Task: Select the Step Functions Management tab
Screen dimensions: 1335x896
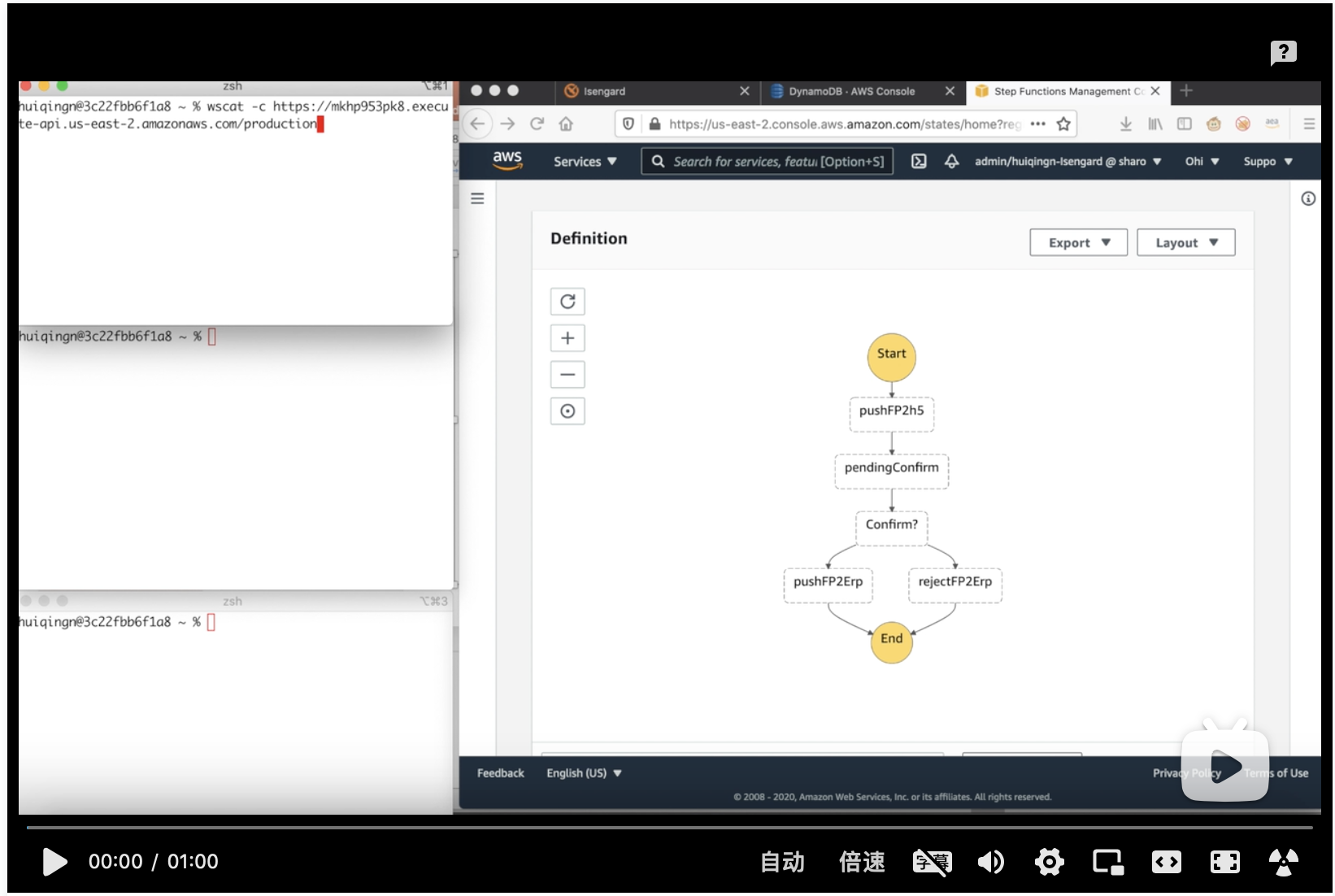Action: (1068, 91)
